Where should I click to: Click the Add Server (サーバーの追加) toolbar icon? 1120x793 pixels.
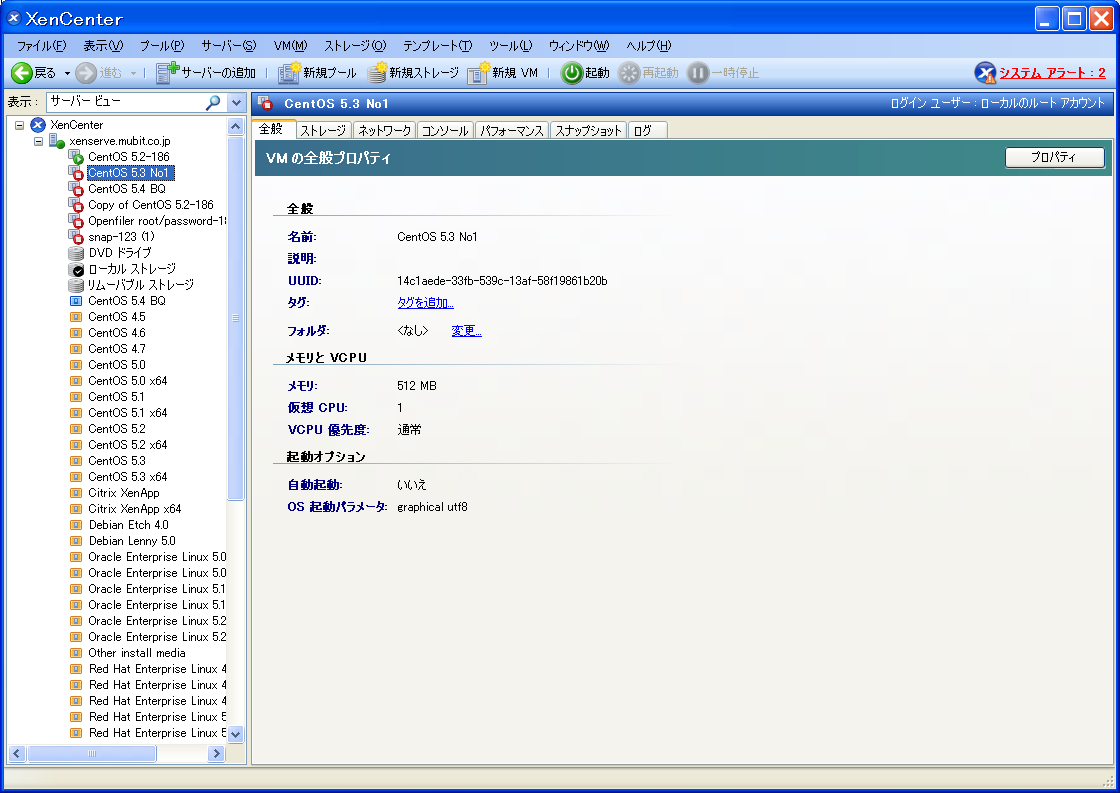click(167, 72)
